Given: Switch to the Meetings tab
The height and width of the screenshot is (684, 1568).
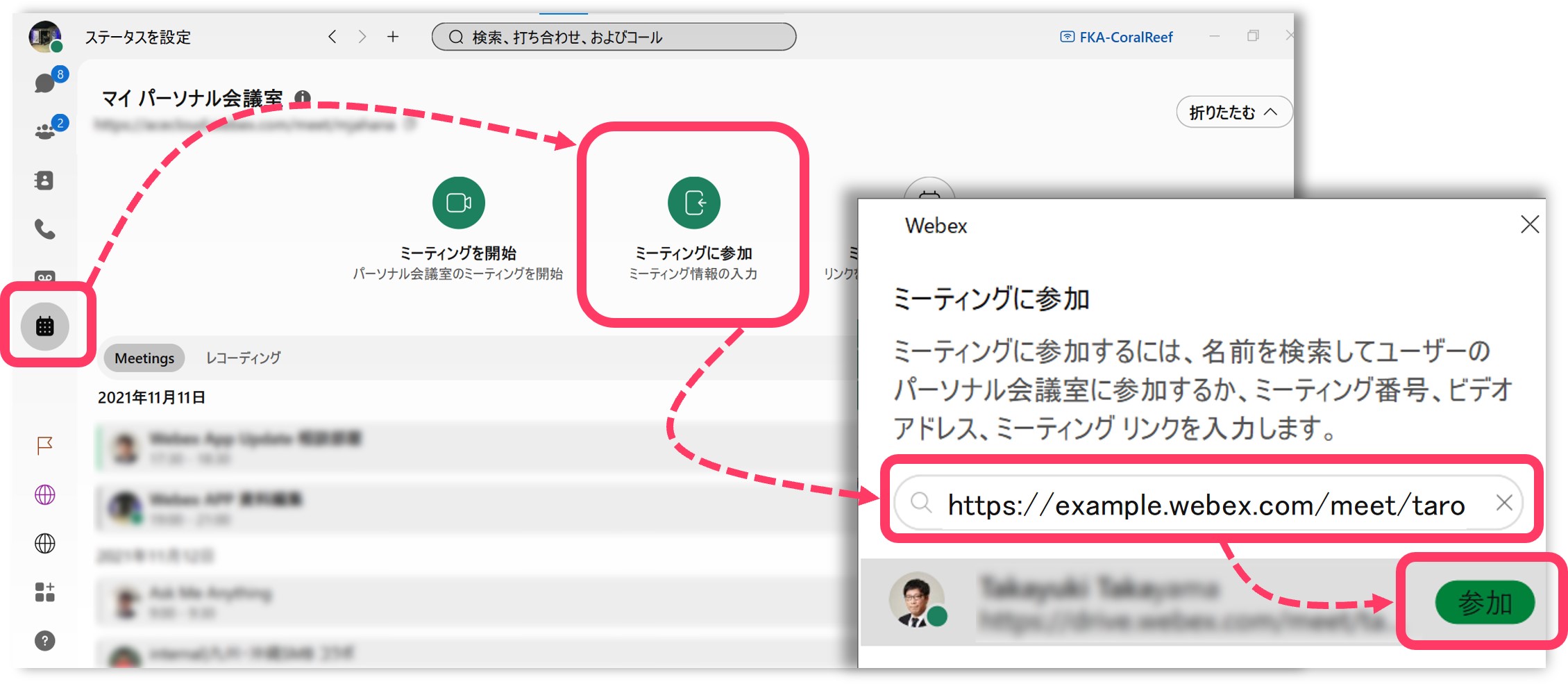Looking at the screenshot, I should click(x=144, y=358).
